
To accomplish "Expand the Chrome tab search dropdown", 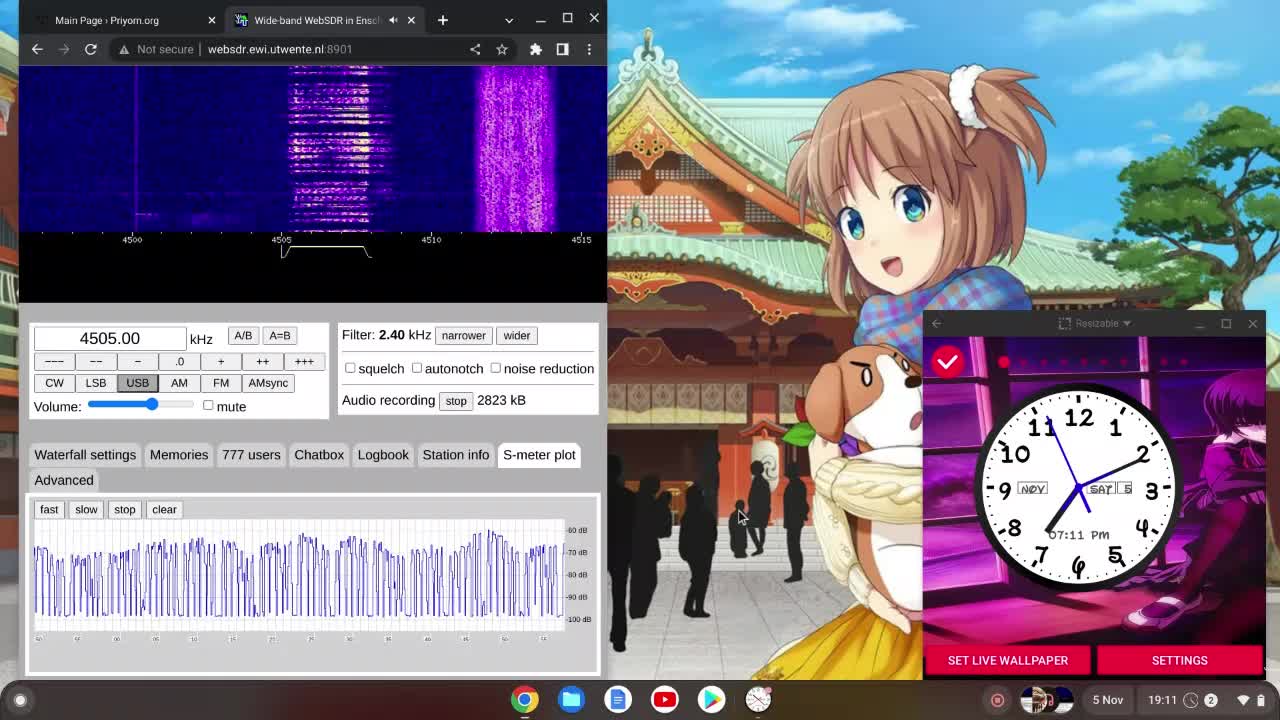I will (x=509, y=20).
